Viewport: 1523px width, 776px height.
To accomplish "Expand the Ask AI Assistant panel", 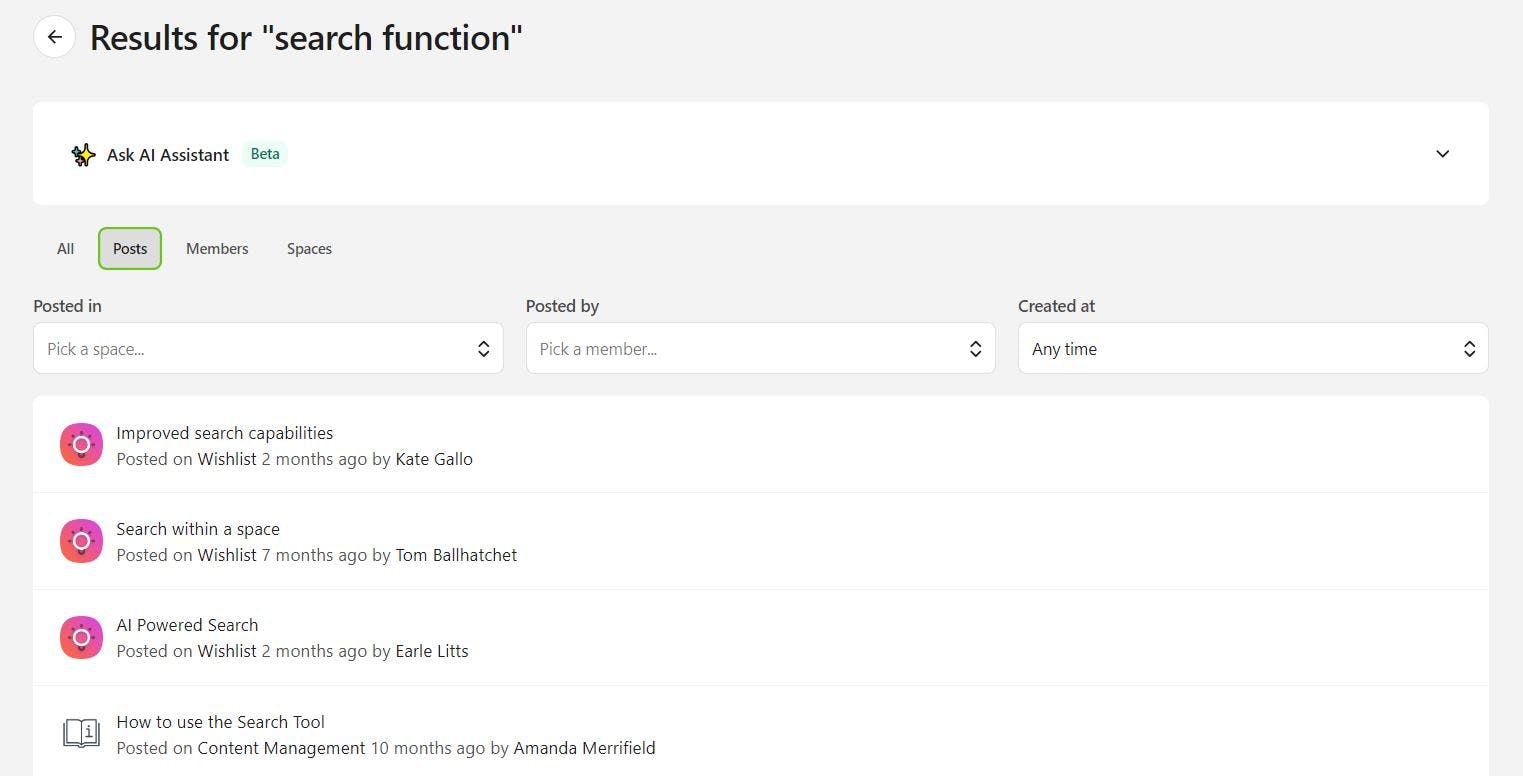I will [1442, 154].
